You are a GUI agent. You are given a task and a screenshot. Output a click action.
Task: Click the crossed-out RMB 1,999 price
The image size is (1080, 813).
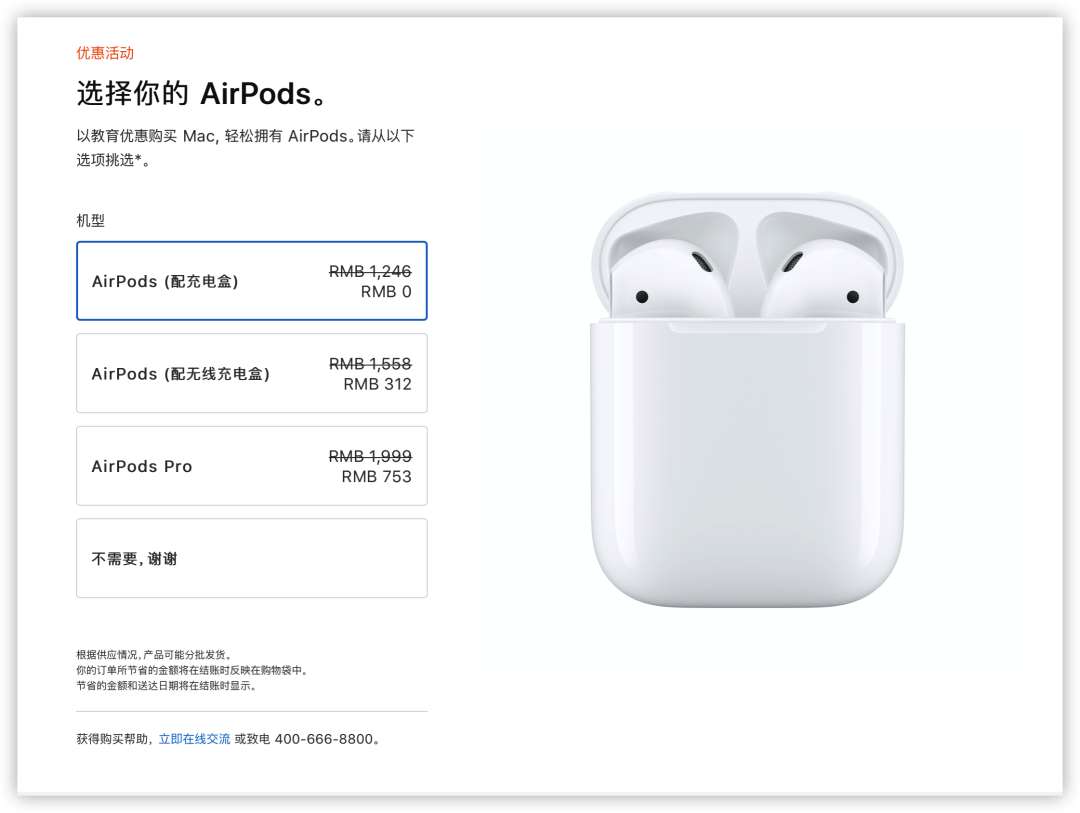coord(370,456)
